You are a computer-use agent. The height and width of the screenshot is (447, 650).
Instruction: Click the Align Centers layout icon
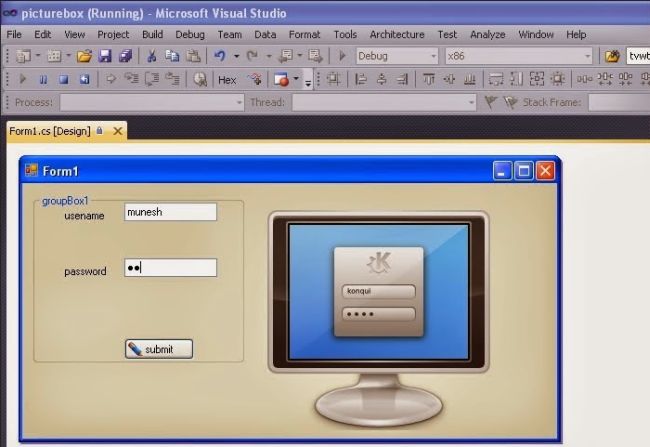[x=381, y=79]
